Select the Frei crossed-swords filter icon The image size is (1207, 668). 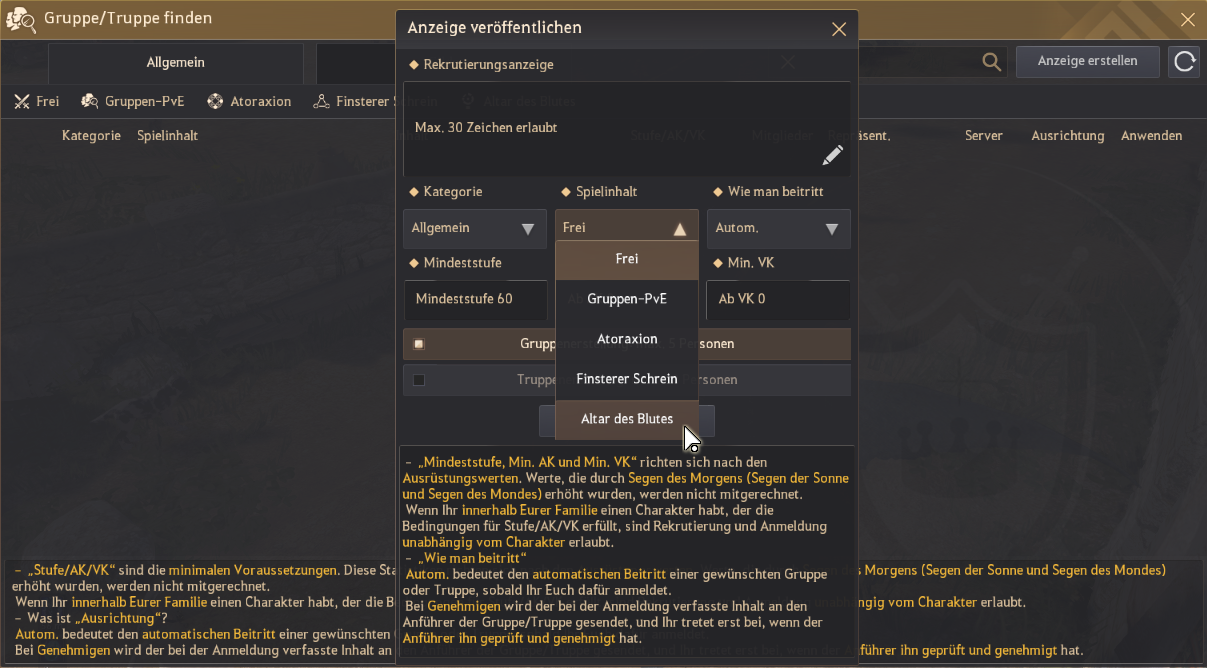click(22, 101)
